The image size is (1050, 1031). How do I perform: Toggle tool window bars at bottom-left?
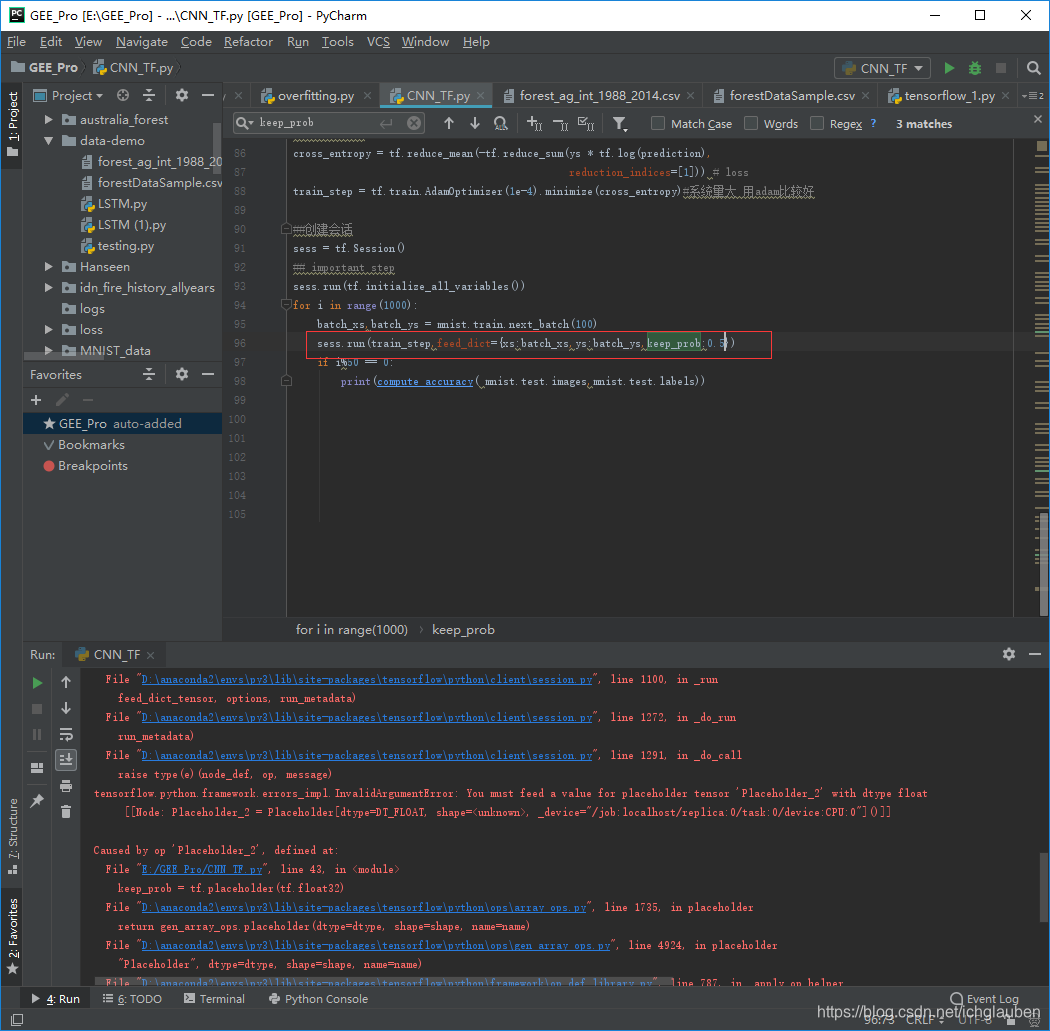(17, 1020)
